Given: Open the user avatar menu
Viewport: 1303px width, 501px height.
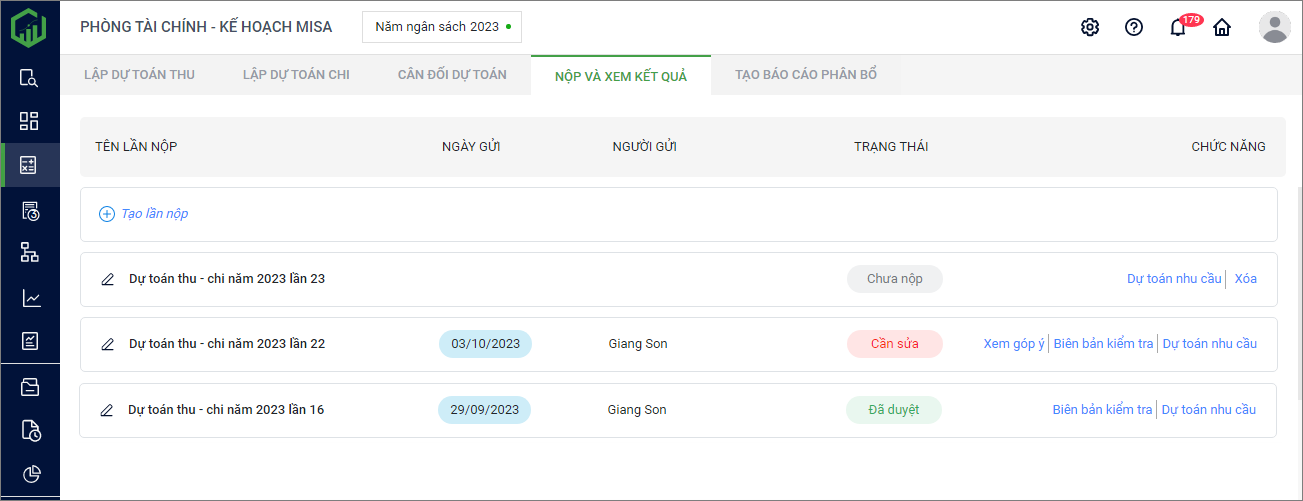Looking at the screenshot, I should [x=1274, y=27].
